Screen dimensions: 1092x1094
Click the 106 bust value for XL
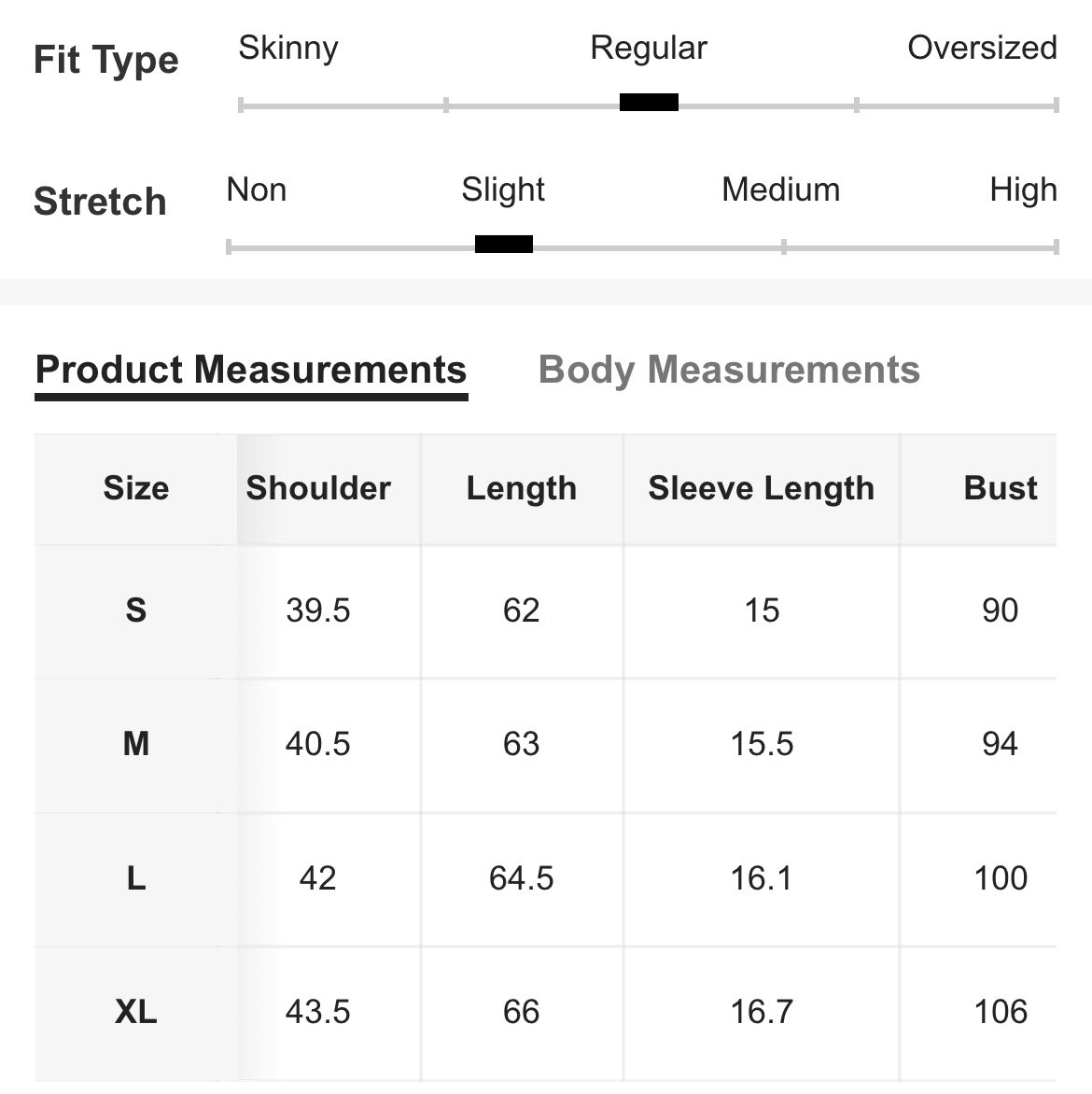[1001, 1012]
